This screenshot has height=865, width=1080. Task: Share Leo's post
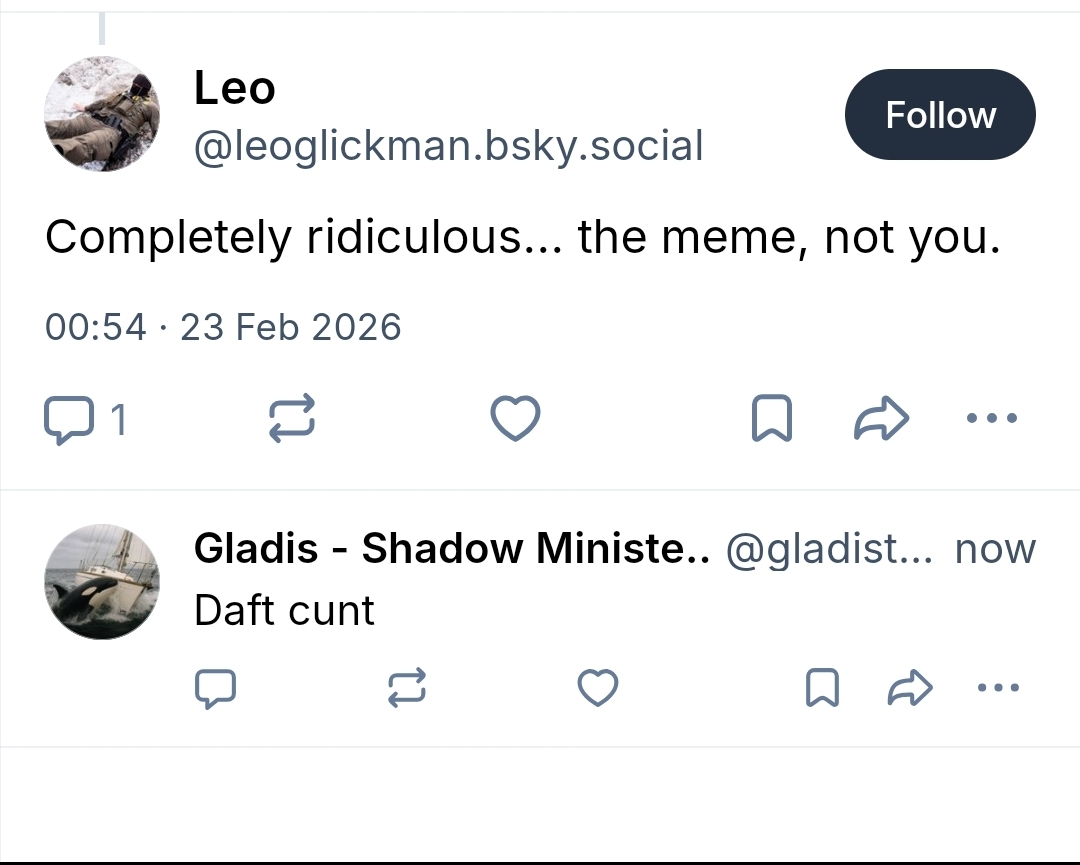(881, 419)
